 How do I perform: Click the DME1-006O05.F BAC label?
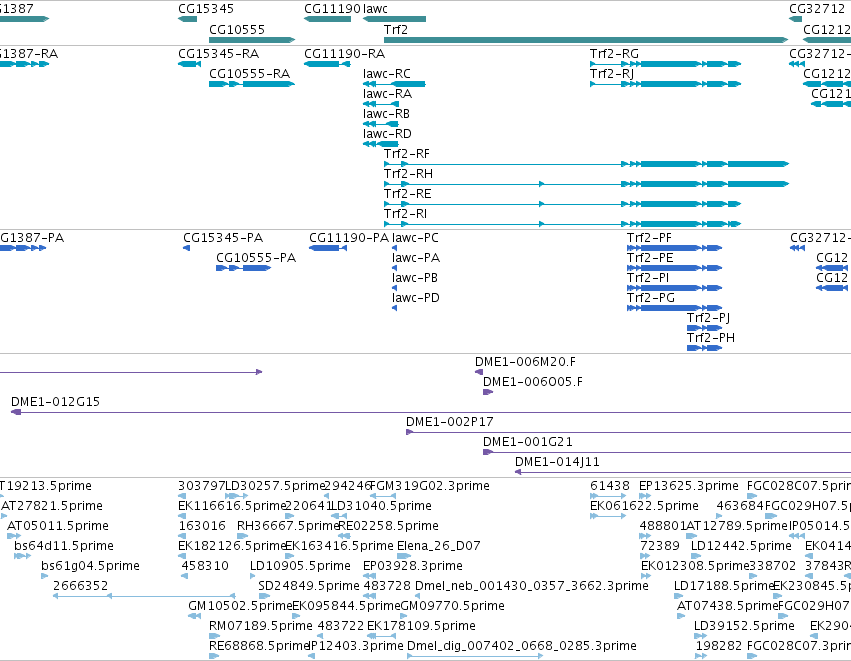[532, 382]
